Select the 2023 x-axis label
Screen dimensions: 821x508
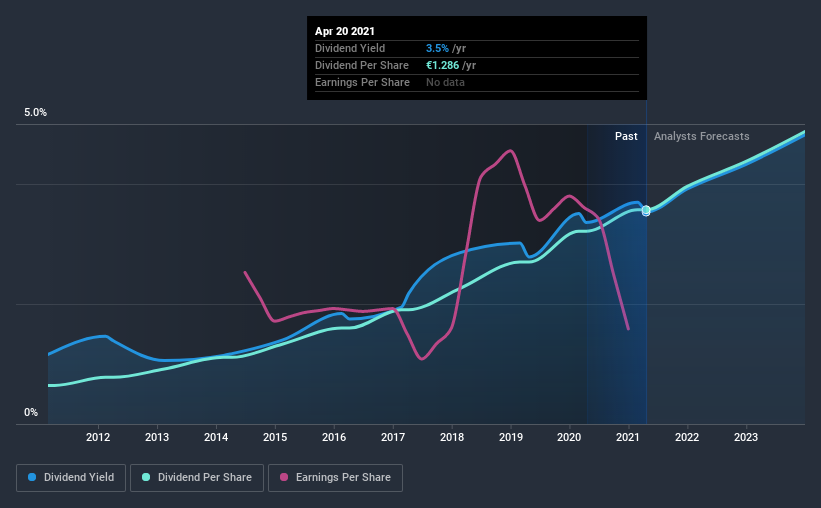coord(746,437)
